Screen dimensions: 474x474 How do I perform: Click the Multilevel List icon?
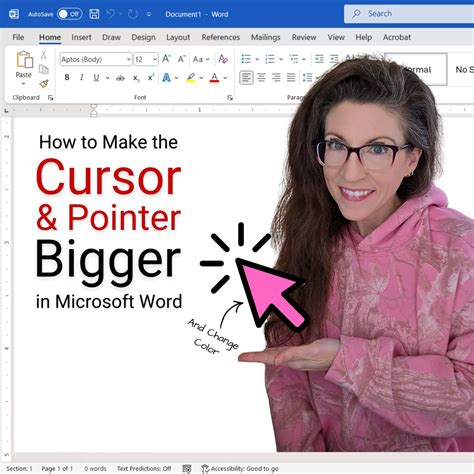pyautogui.click(x=294, y=59)
